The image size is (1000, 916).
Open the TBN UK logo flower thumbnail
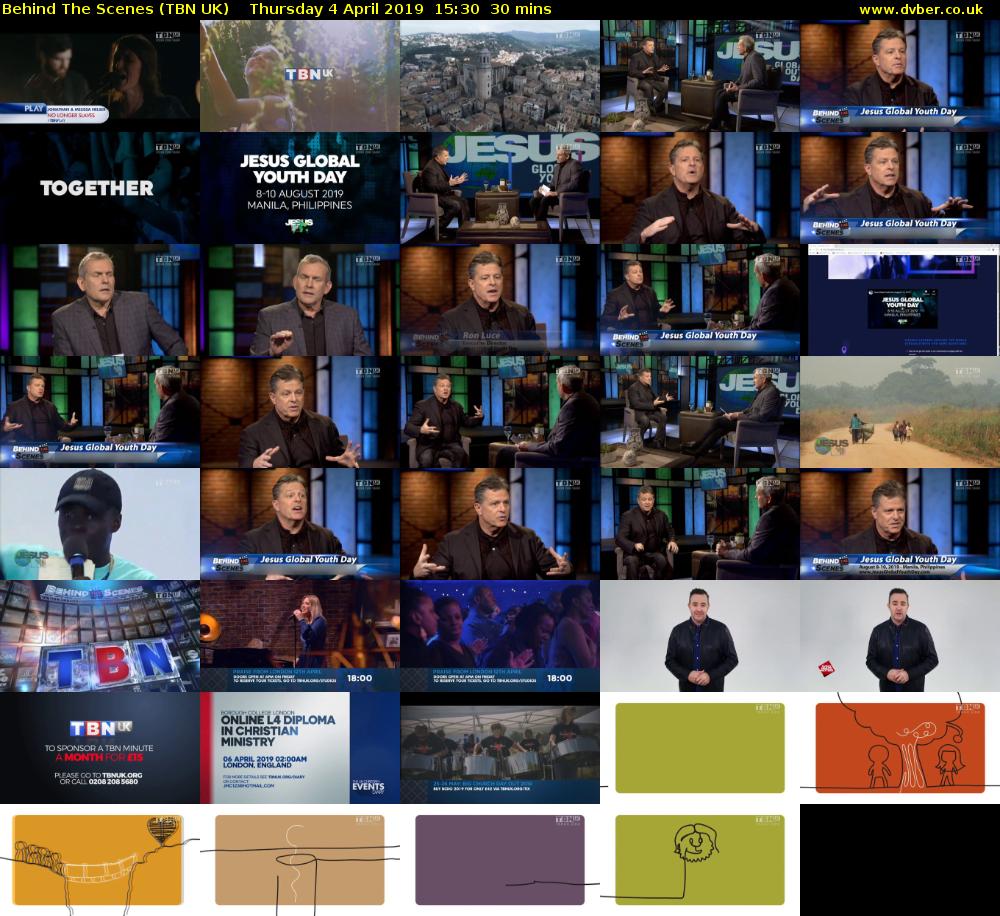tap(300, 76)
